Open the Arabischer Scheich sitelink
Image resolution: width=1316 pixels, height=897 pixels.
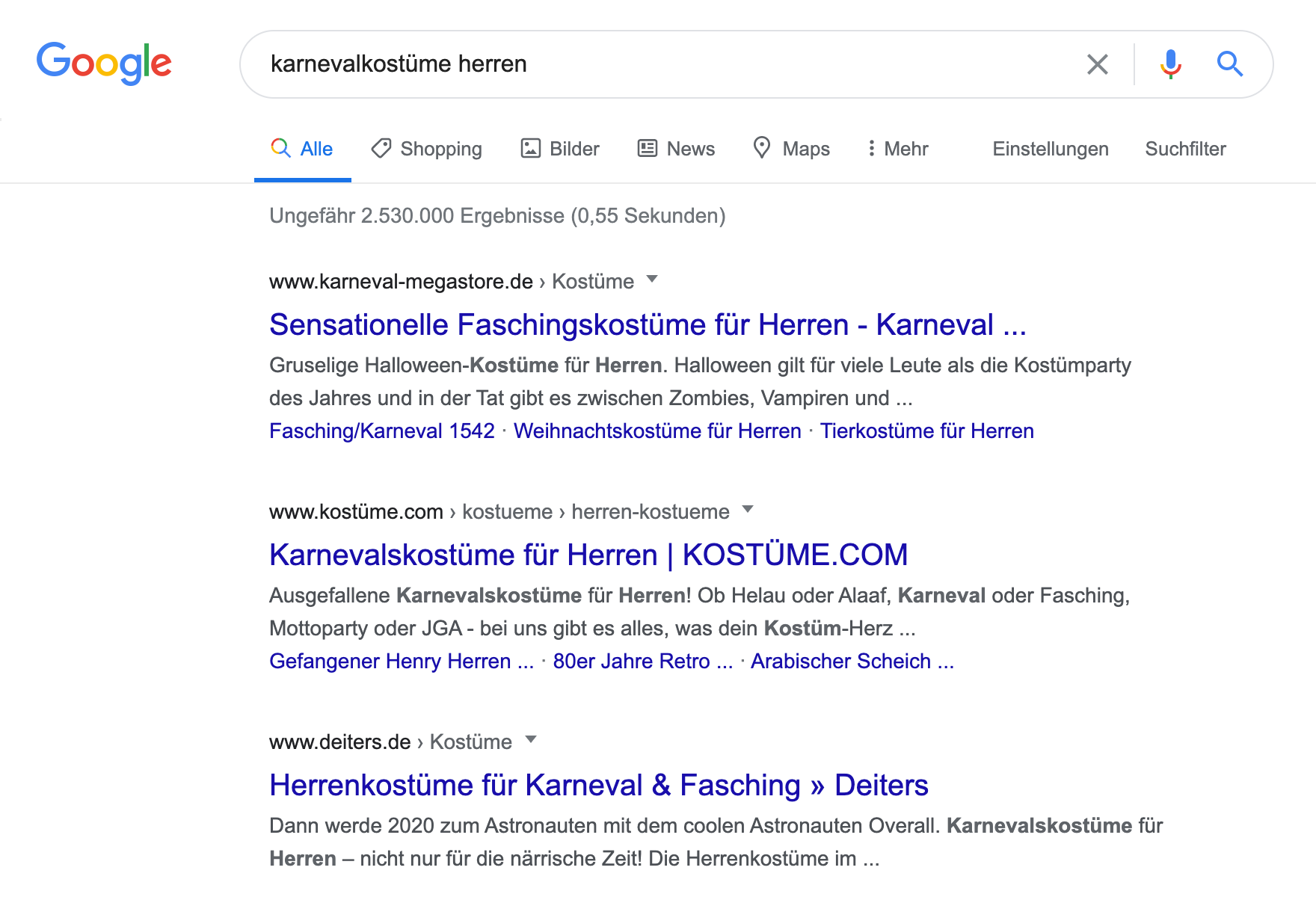(852, 662)
